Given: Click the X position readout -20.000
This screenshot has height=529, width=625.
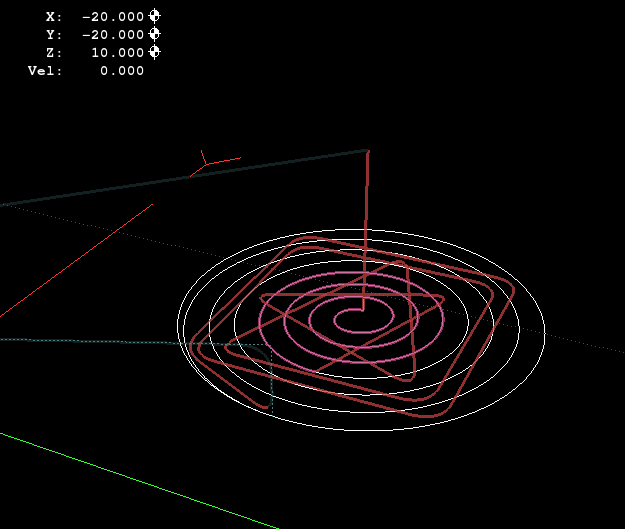Looking at the screenshot, I should click(113, 17).
